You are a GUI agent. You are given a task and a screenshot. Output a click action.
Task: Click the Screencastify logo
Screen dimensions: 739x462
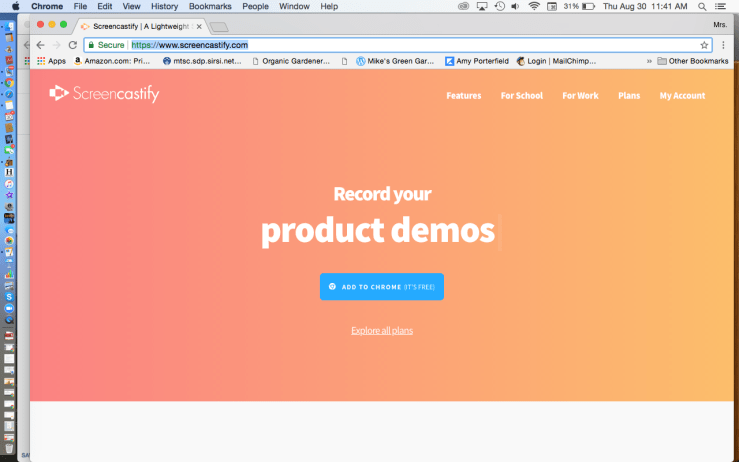point(104,94)
